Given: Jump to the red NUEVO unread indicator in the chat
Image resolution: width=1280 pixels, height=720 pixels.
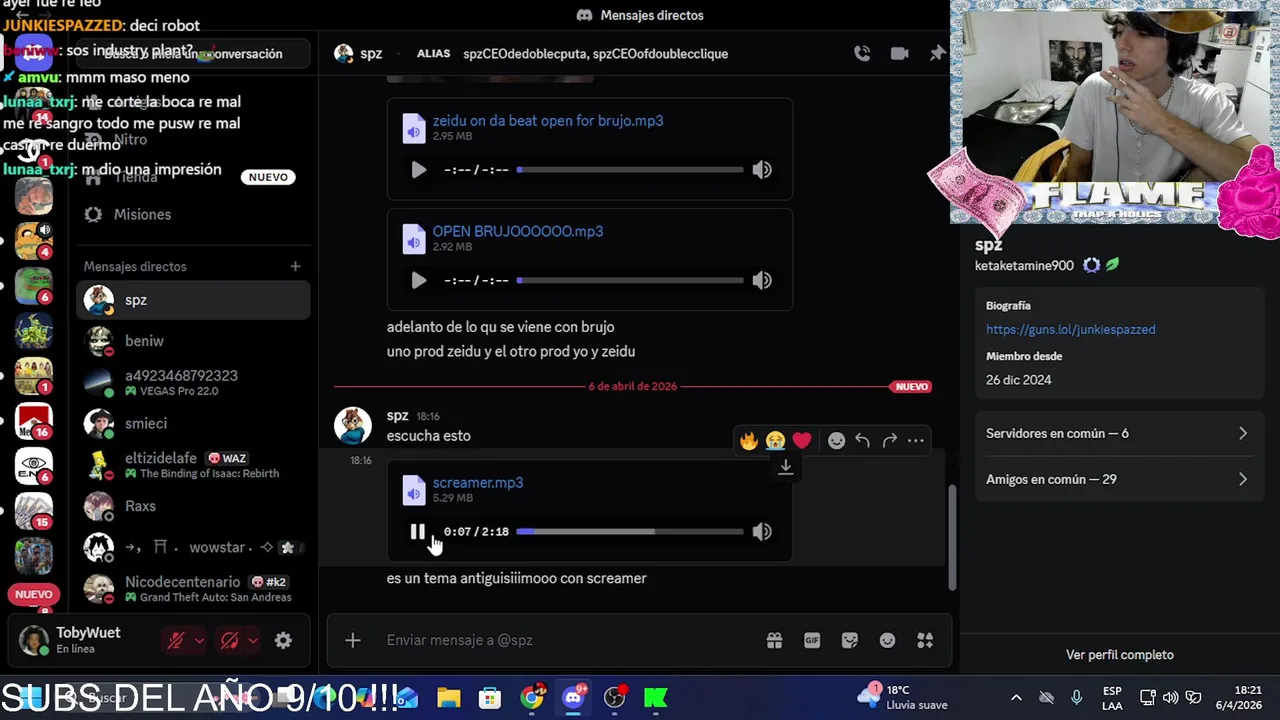Looking at the screenshot, I should [912, 387].
